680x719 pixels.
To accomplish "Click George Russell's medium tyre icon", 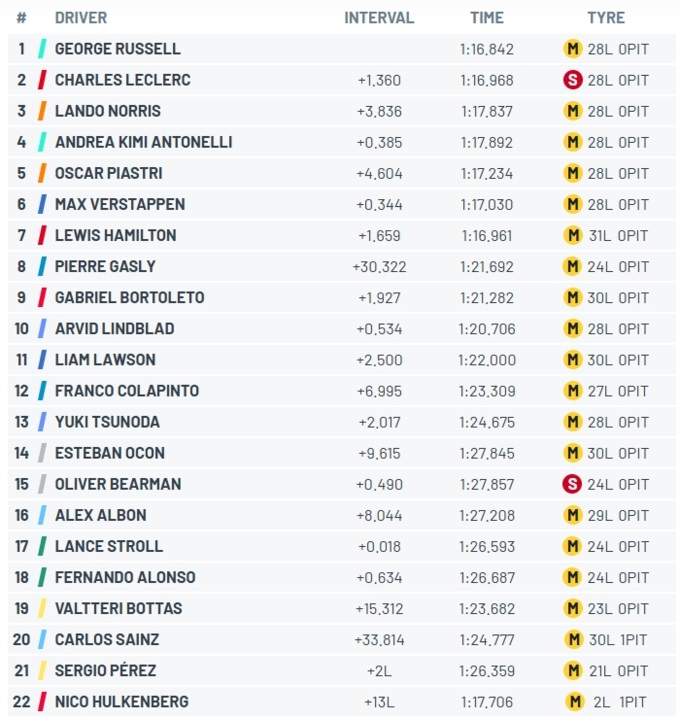I will pyautogui.click(x=573, y=49).
